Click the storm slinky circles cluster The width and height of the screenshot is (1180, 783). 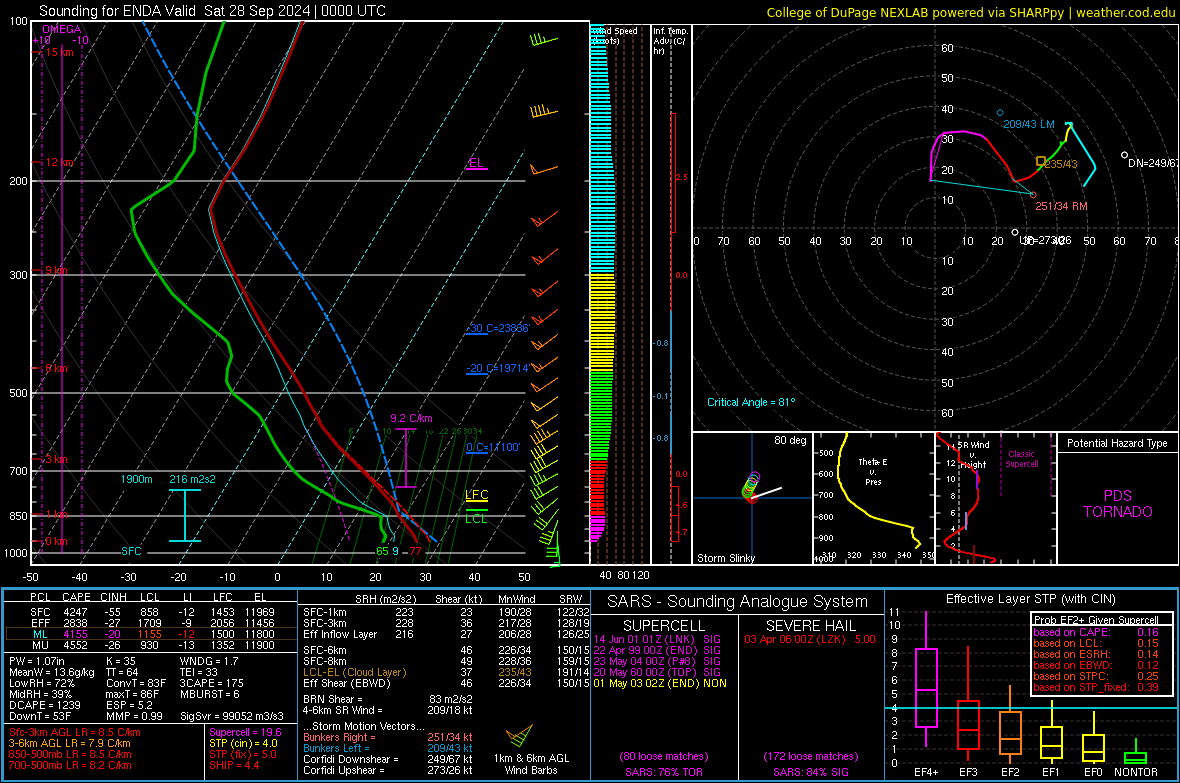tap(751, 486)
